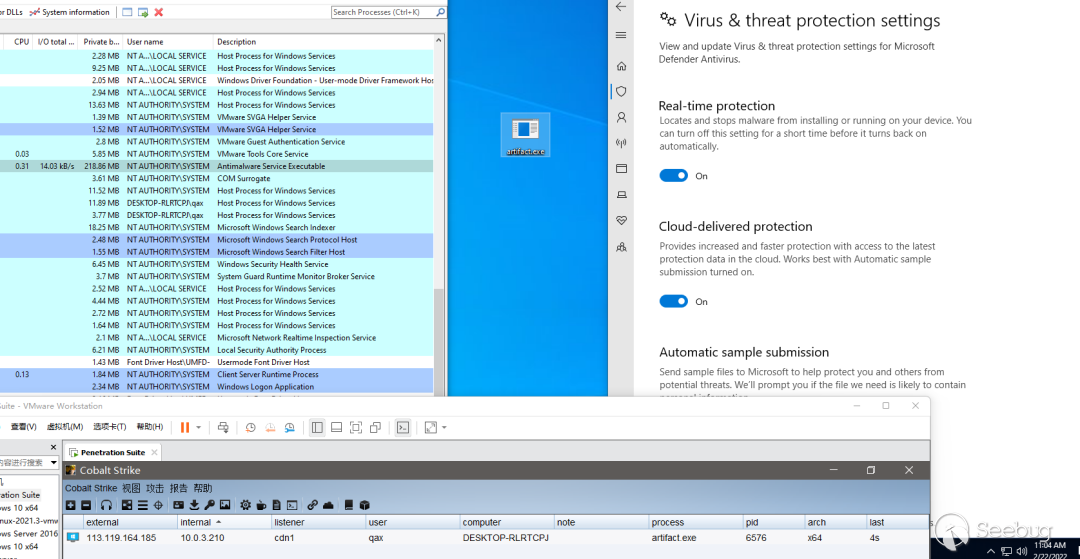Click VMware thumbnail bar view icon
The width and height of the screenshot is (1080, 559).
pyautogui.click(x=336, y=428)
